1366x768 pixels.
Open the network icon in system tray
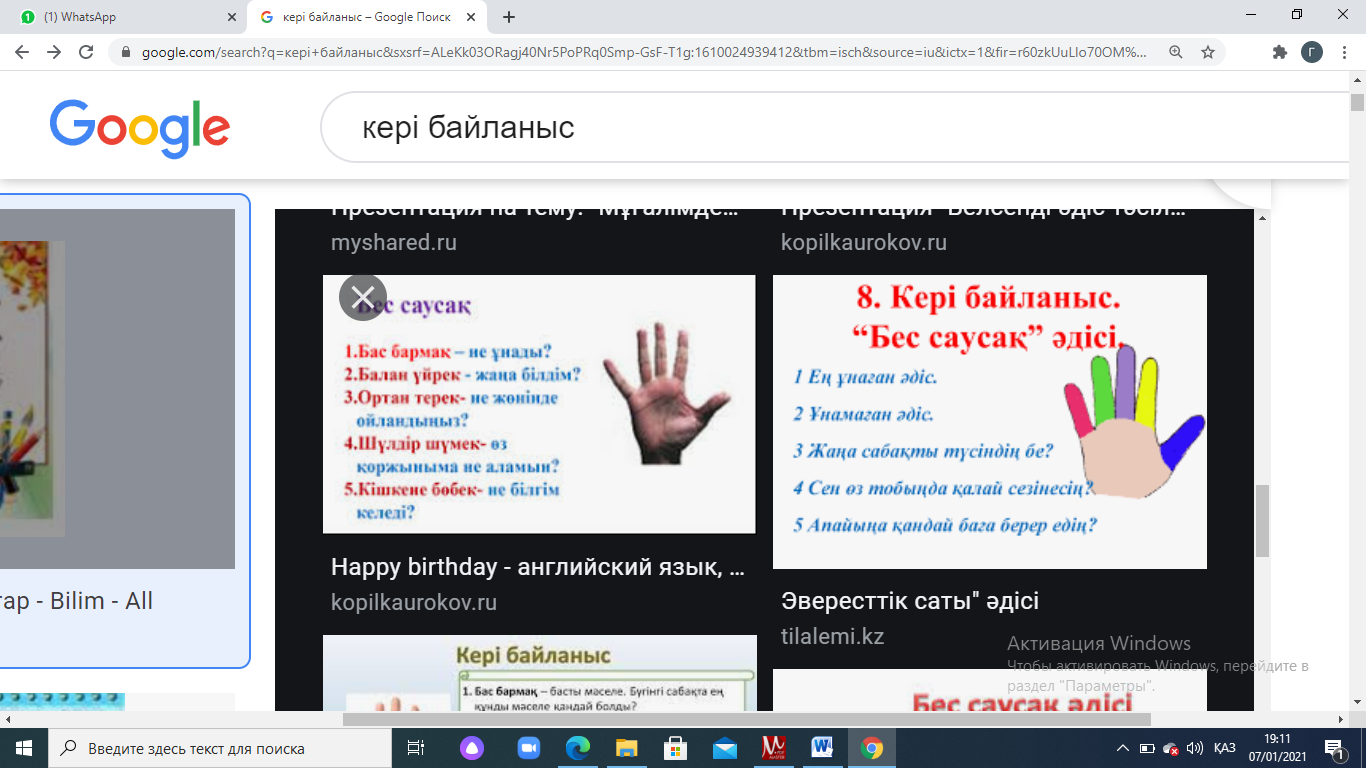click(x=1169, y=748)
